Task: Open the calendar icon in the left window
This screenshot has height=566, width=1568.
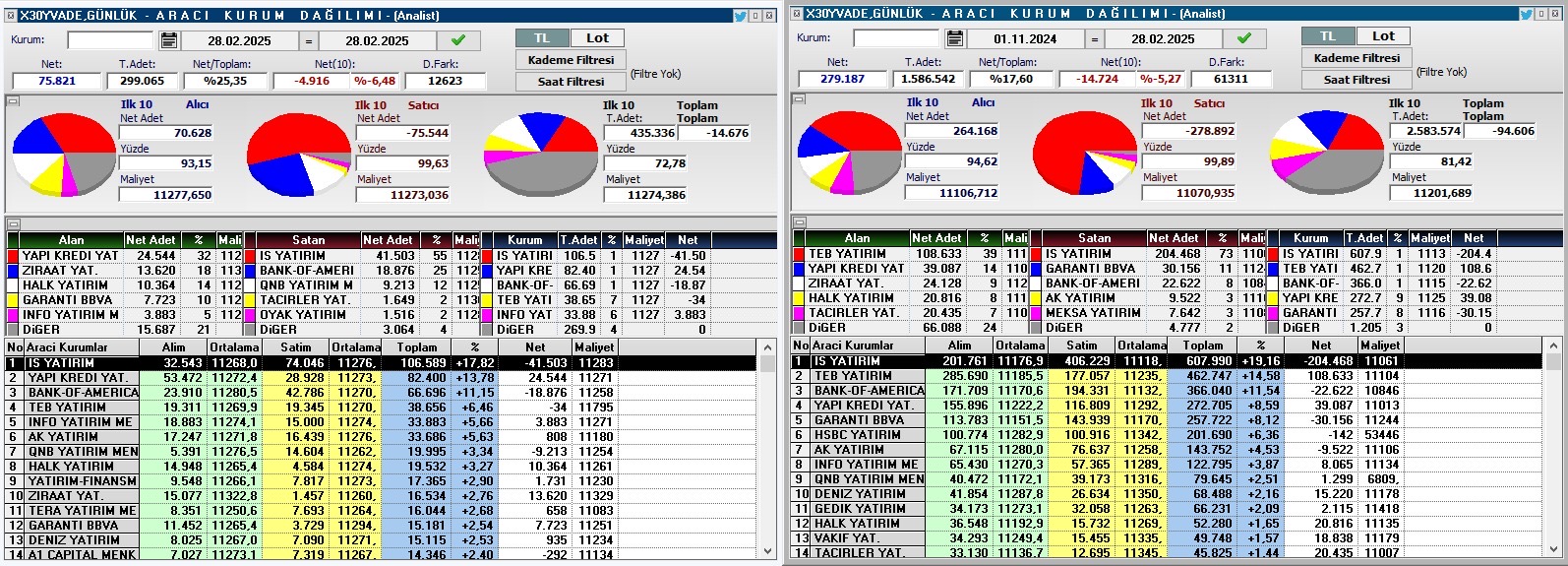Action: coord(169,40)
